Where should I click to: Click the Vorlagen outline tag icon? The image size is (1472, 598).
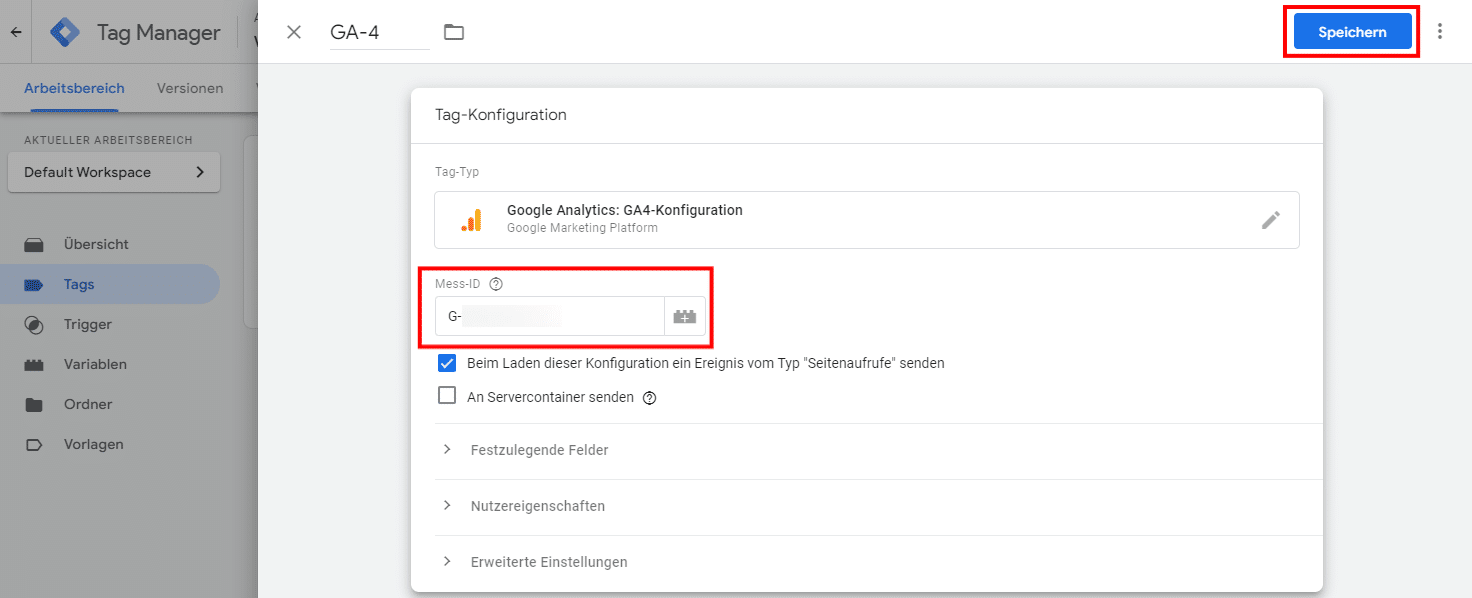tap(34, 444)
